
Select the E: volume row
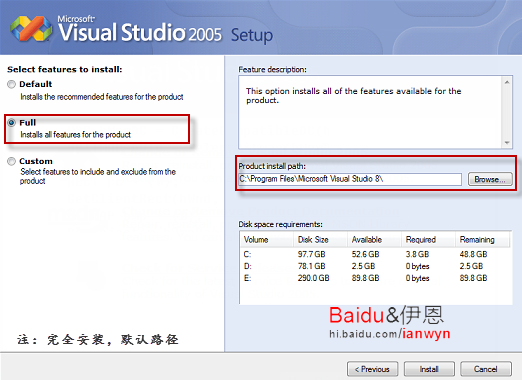[375, 278]
